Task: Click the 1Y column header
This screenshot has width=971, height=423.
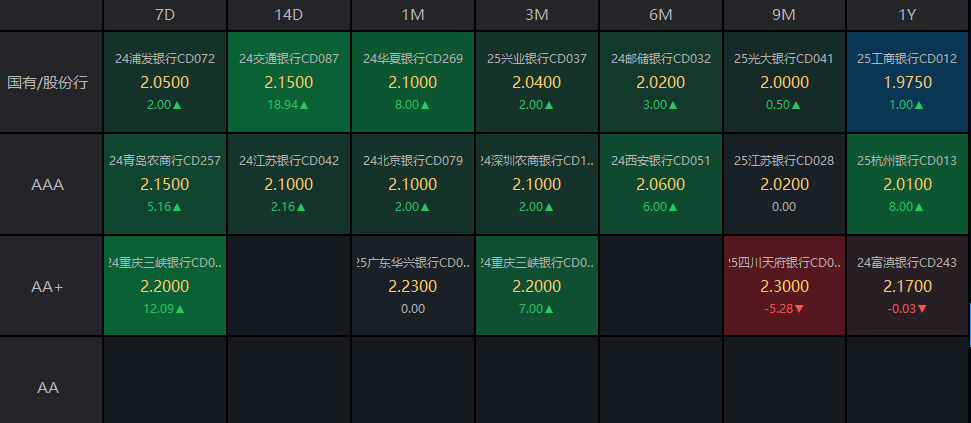Action: 907,15
